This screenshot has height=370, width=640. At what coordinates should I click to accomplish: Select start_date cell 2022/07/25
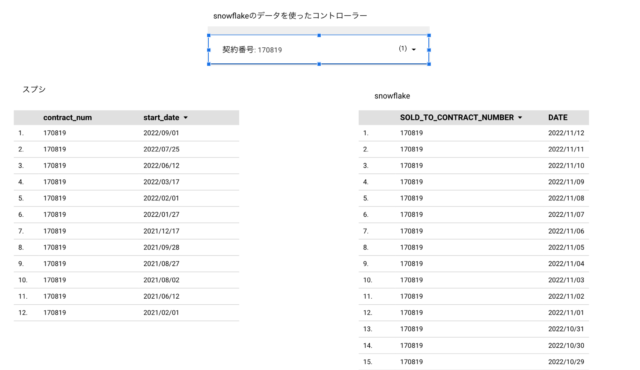(161, 149)
